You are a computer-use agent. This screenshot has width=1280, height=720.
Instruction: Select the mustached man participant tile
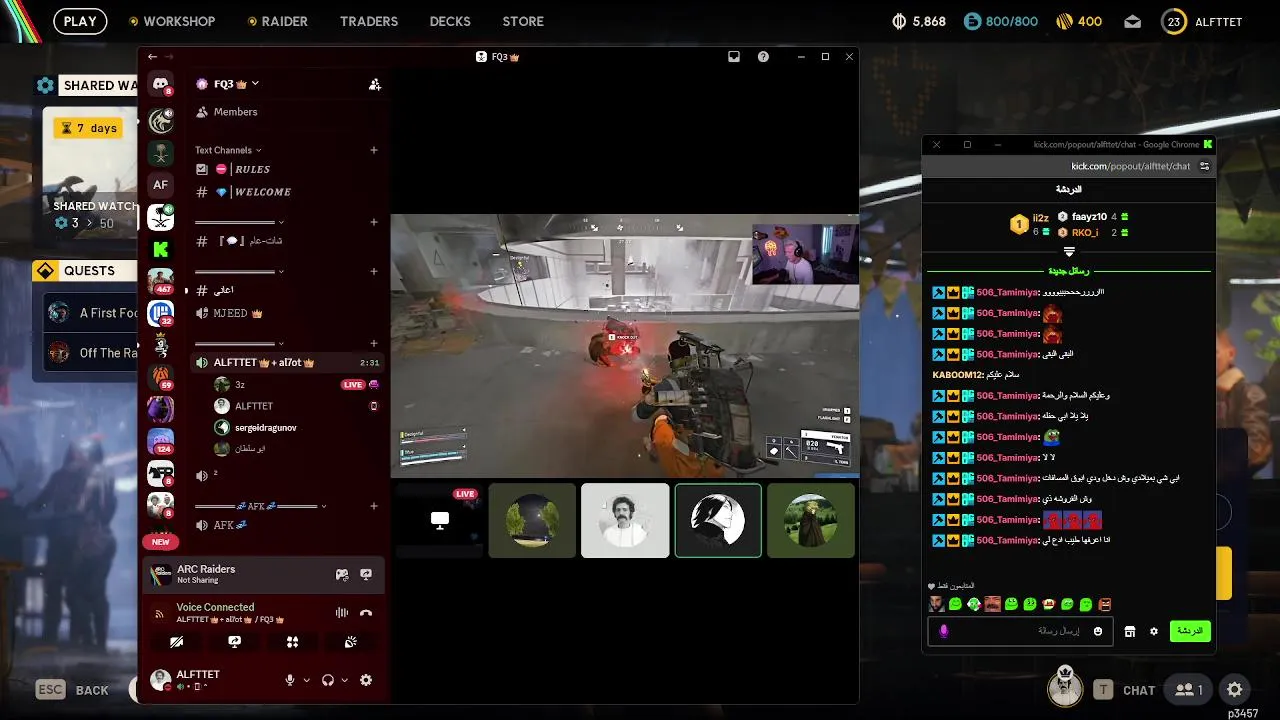click(x=625, y=520)
